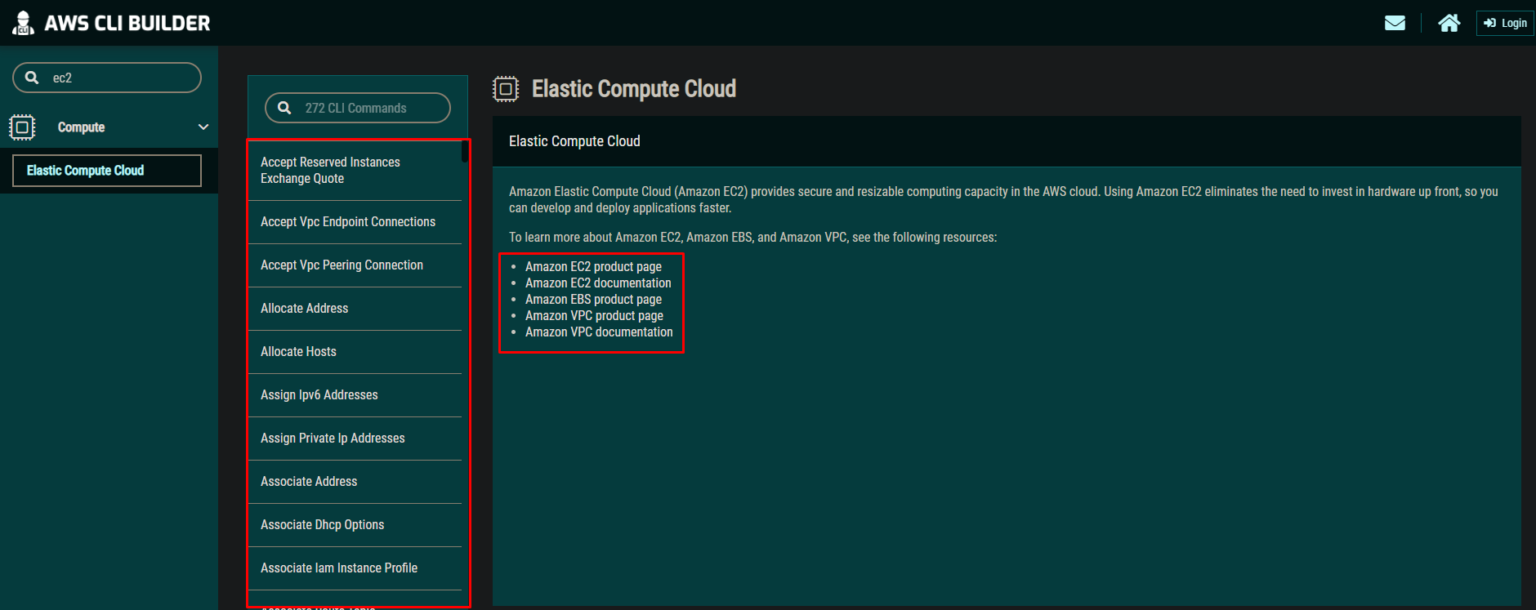Select Accept Reserved Instances Exchange Quote command
1536x610 pixels.
330,170
